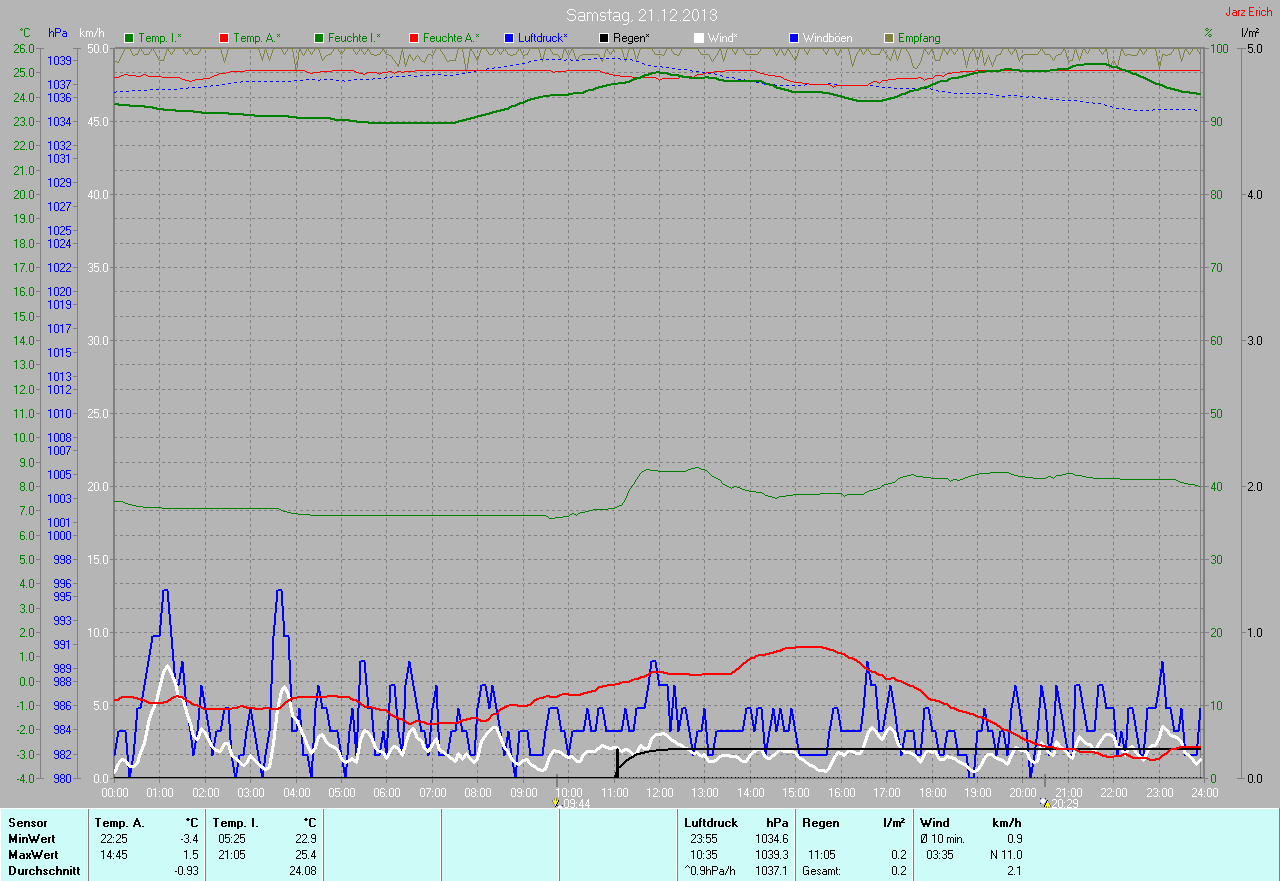
Task: Click the km/h axis unit label at top
Action: tap(90, 33)
